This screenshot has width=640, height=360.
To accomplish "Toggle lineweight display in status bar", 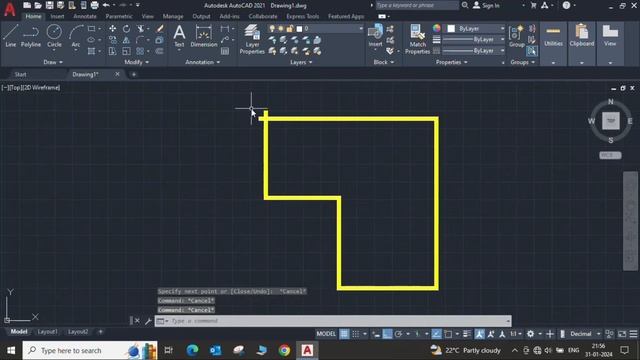I will pos(467,334).
